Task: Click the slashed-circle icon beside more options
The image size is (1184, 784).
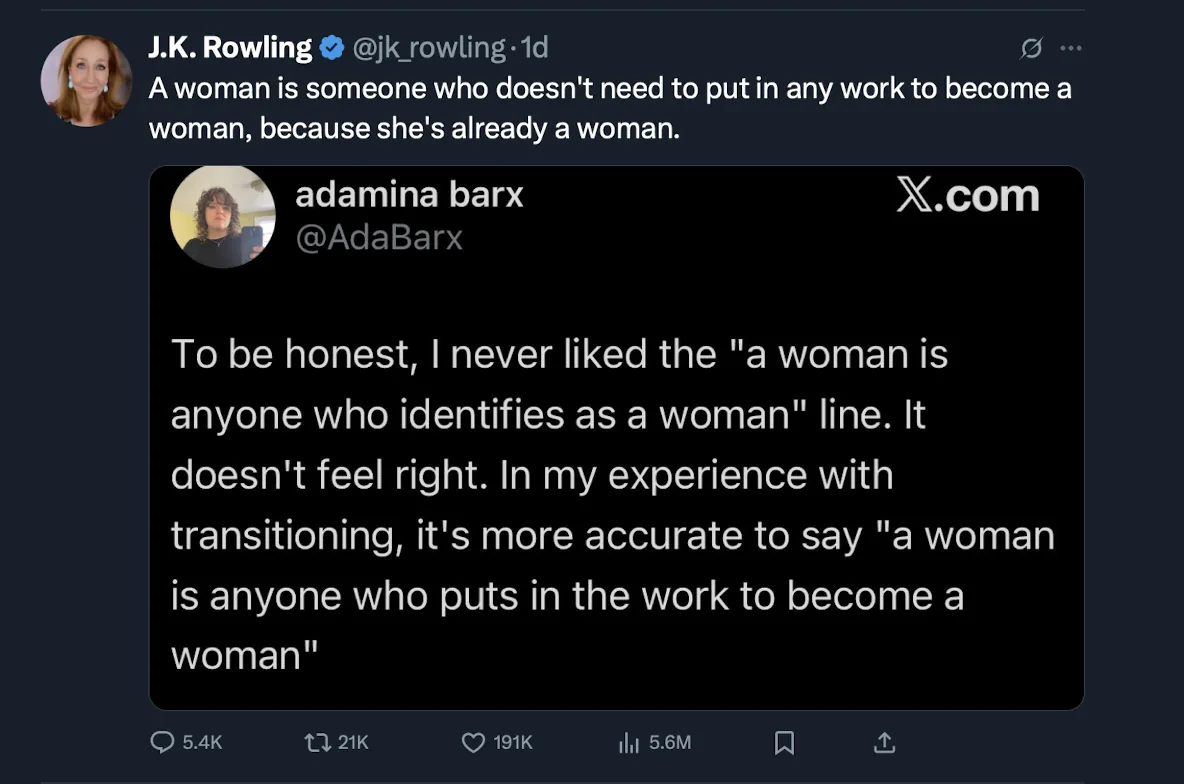Action: click(x=1032, y=47)
